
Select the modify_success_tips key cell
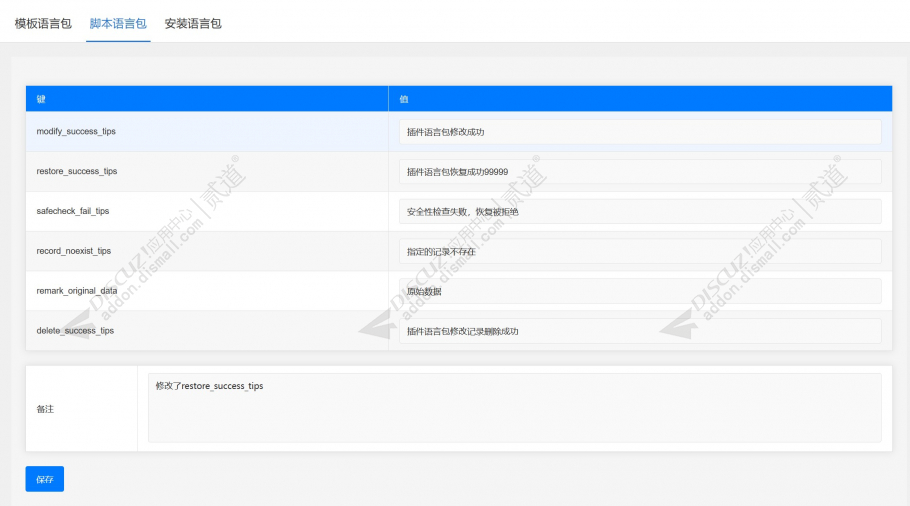(x=207, y=132)
